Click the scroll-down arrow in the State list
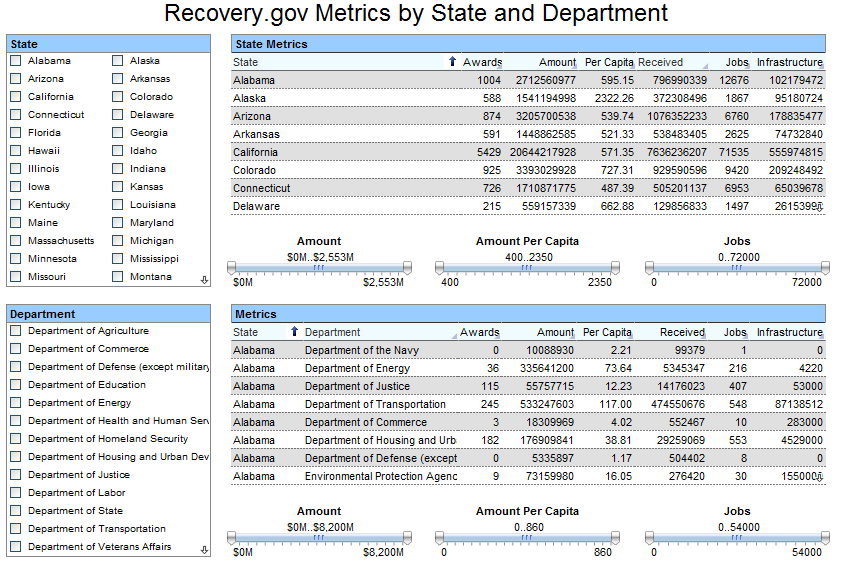 204,280
